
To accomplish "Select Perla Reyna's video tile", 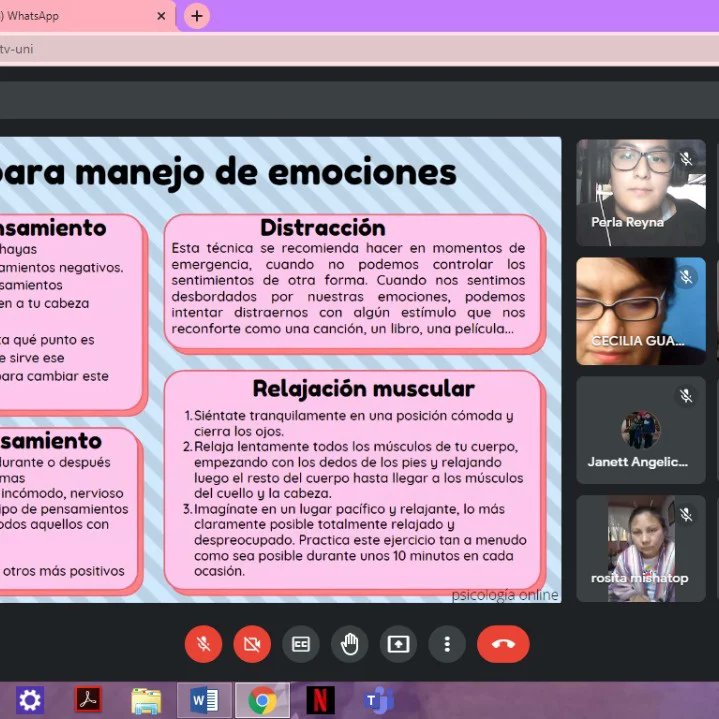I will pos(641,193).
